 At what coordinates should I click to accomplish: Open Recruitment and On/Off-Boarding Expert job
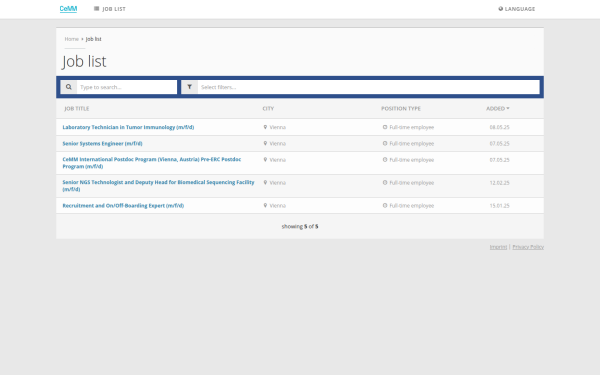point(123,206)
